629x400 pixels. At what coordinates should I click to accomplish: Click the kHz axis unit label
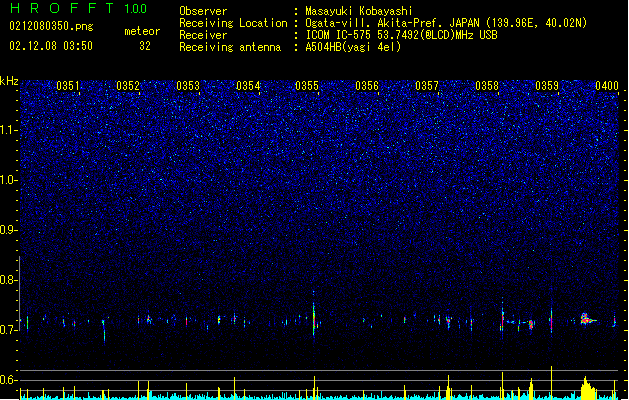pyautogui.click(x=9, y=81)
